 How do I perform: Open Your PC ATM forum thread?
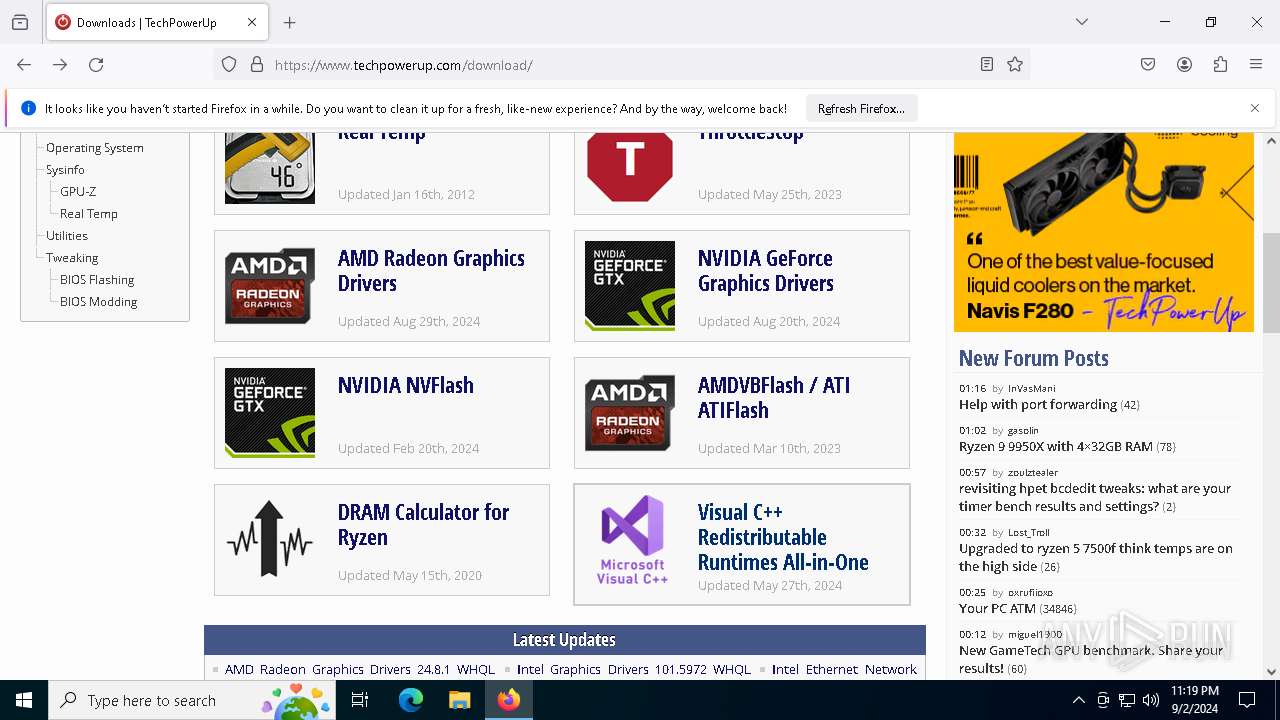[997, 608]
